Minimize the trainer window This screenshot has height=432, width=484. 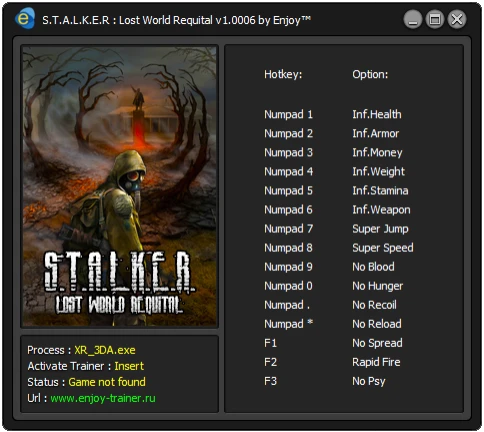(413, 19)
